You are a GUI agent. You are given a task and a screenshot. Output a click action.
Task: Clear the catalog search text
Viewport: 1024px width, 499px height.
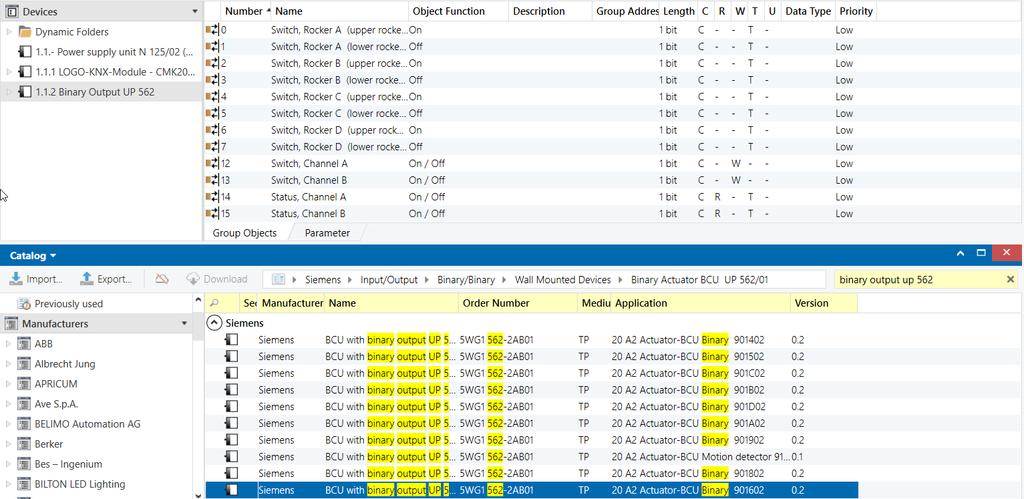tap(1010, 280)
